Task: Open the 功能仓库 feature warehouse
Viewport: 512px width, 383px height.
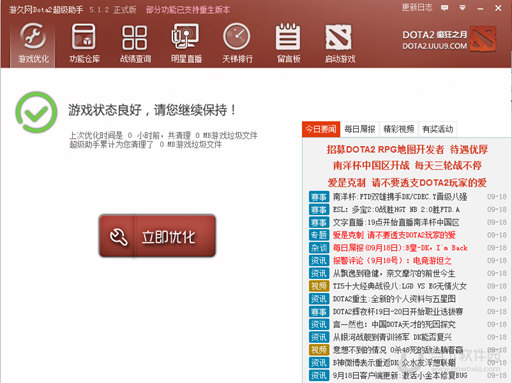Action: [x=84, y=44]
